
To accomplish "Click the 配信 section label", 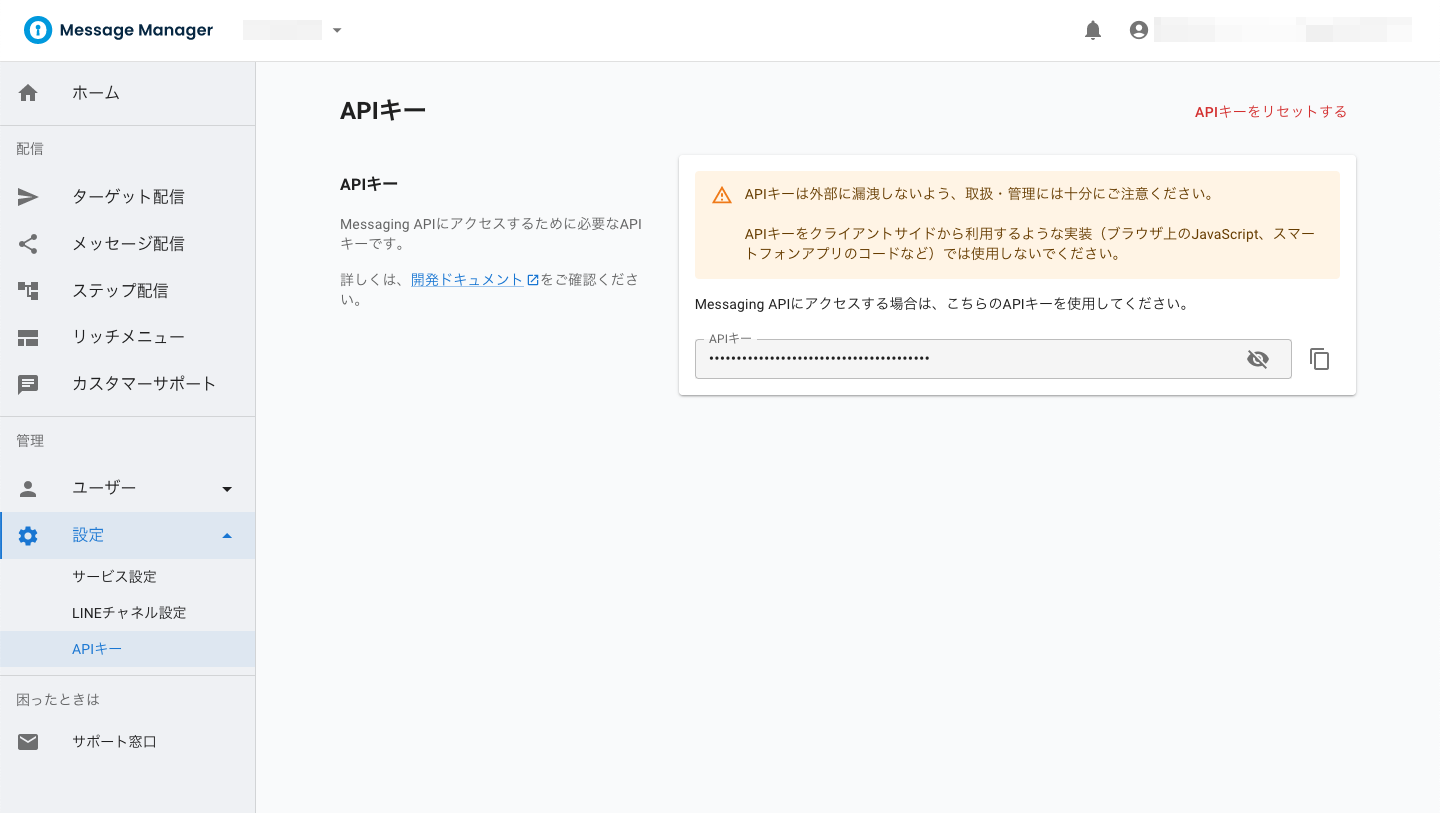I will (x=30, y=149).
